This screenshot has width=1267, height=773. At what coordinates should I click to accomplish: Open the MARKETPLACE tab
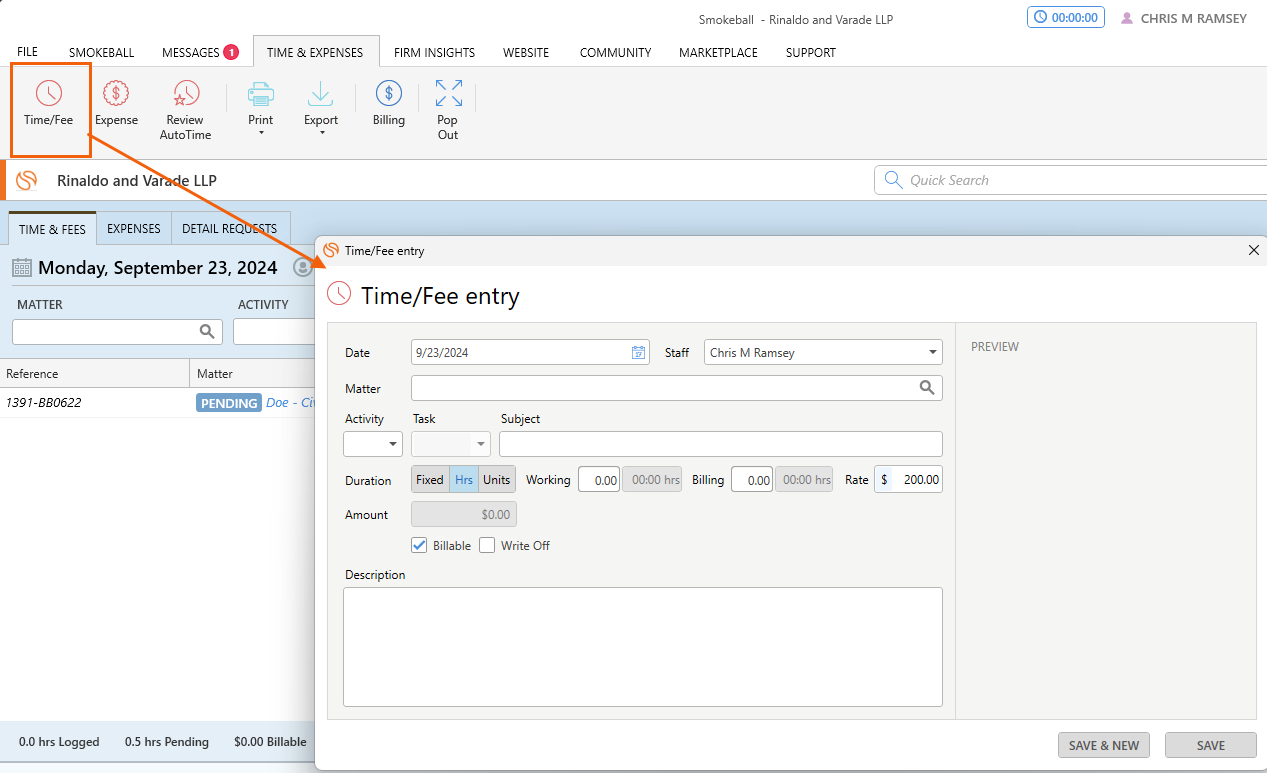click(x=718, y=52)
